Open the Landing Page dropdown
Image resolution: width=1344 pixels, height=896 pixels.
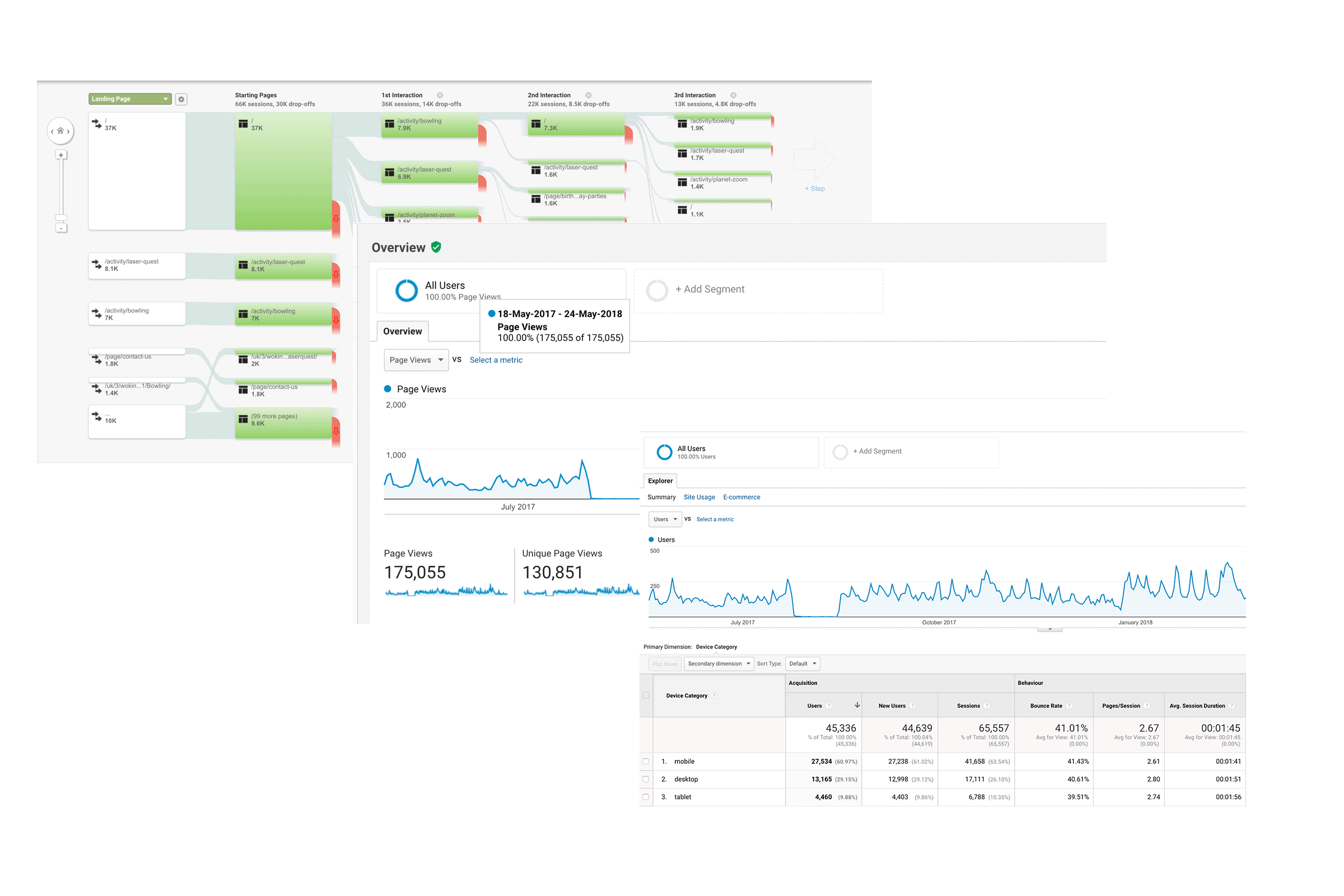130,99
